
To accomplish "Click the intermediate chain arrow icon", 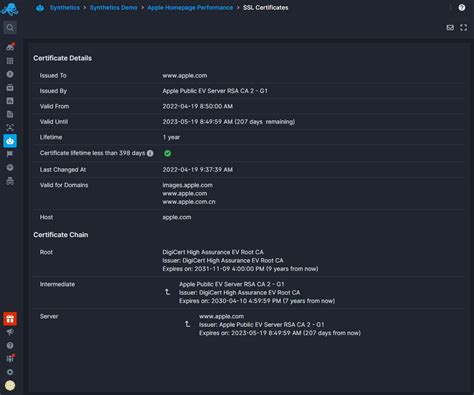I will click(168, 292).
